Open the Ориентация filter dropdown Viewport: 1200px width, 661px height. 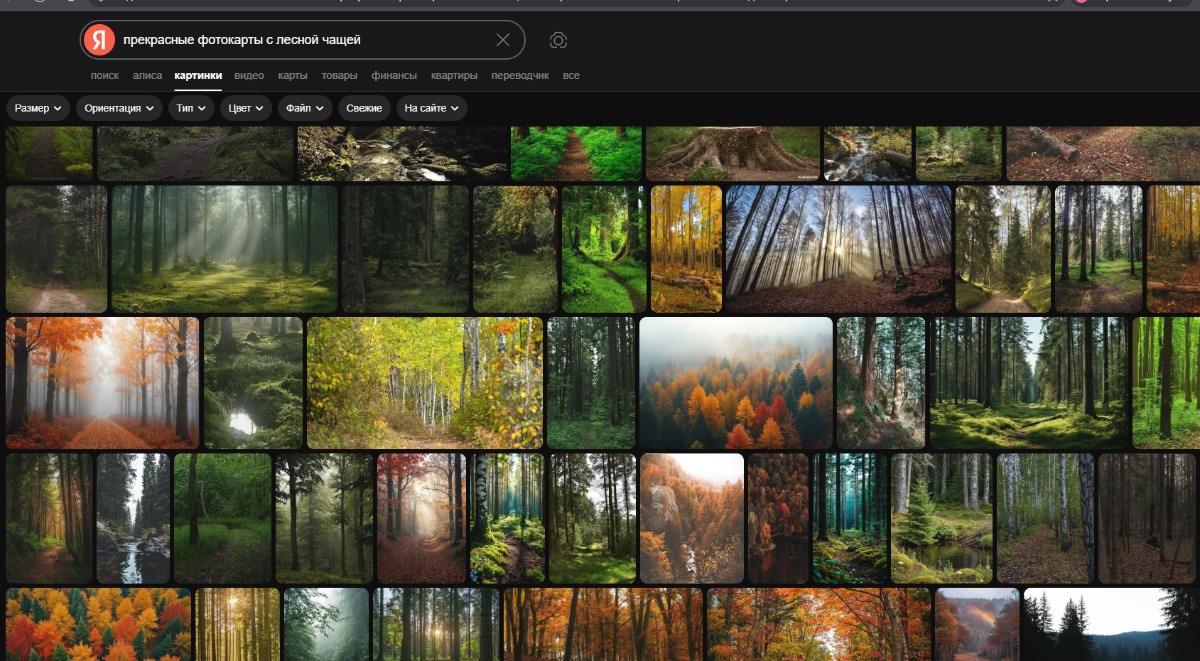coord(119,108)
